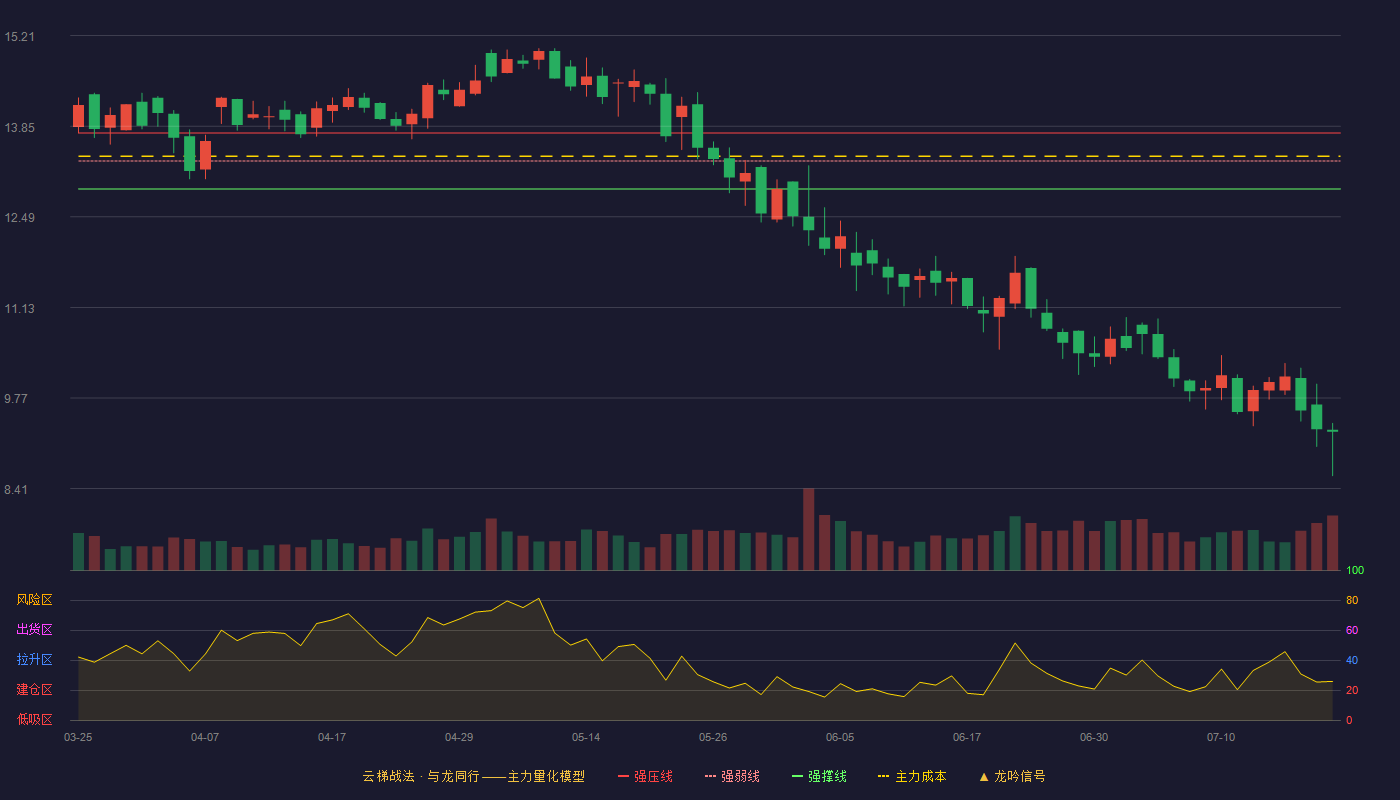The image size is (1400, 800).
Task: Select the 拉升区 zone label
Action: [34, 660]
